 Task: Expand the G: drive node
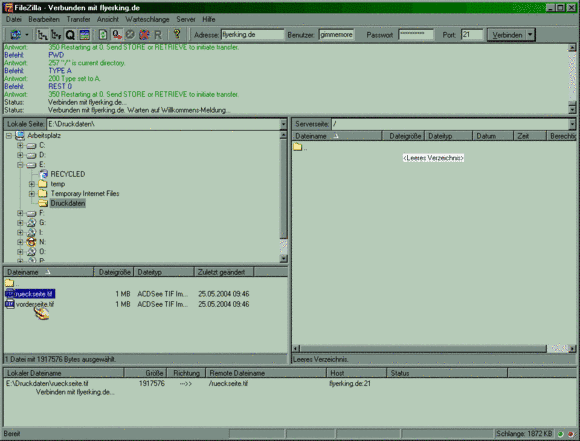(20, 223)
